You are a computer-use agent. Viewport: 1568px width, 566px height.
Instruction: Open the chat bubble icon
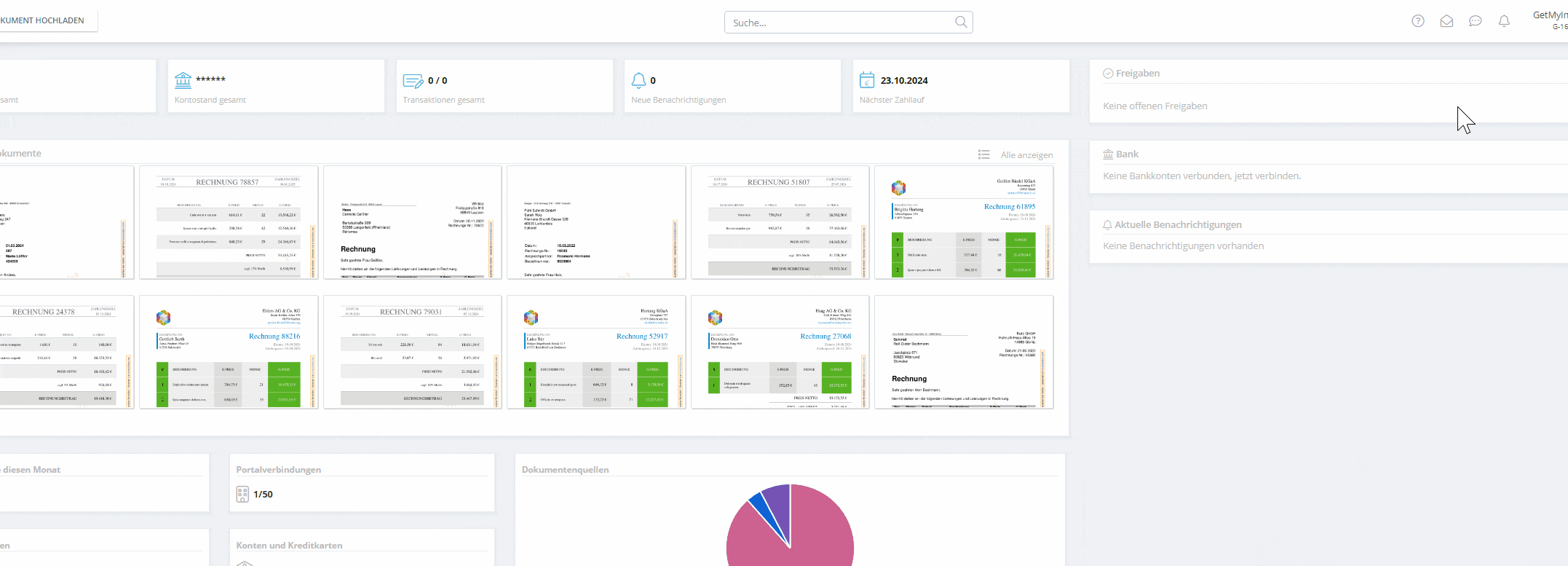pos(1476,21)
